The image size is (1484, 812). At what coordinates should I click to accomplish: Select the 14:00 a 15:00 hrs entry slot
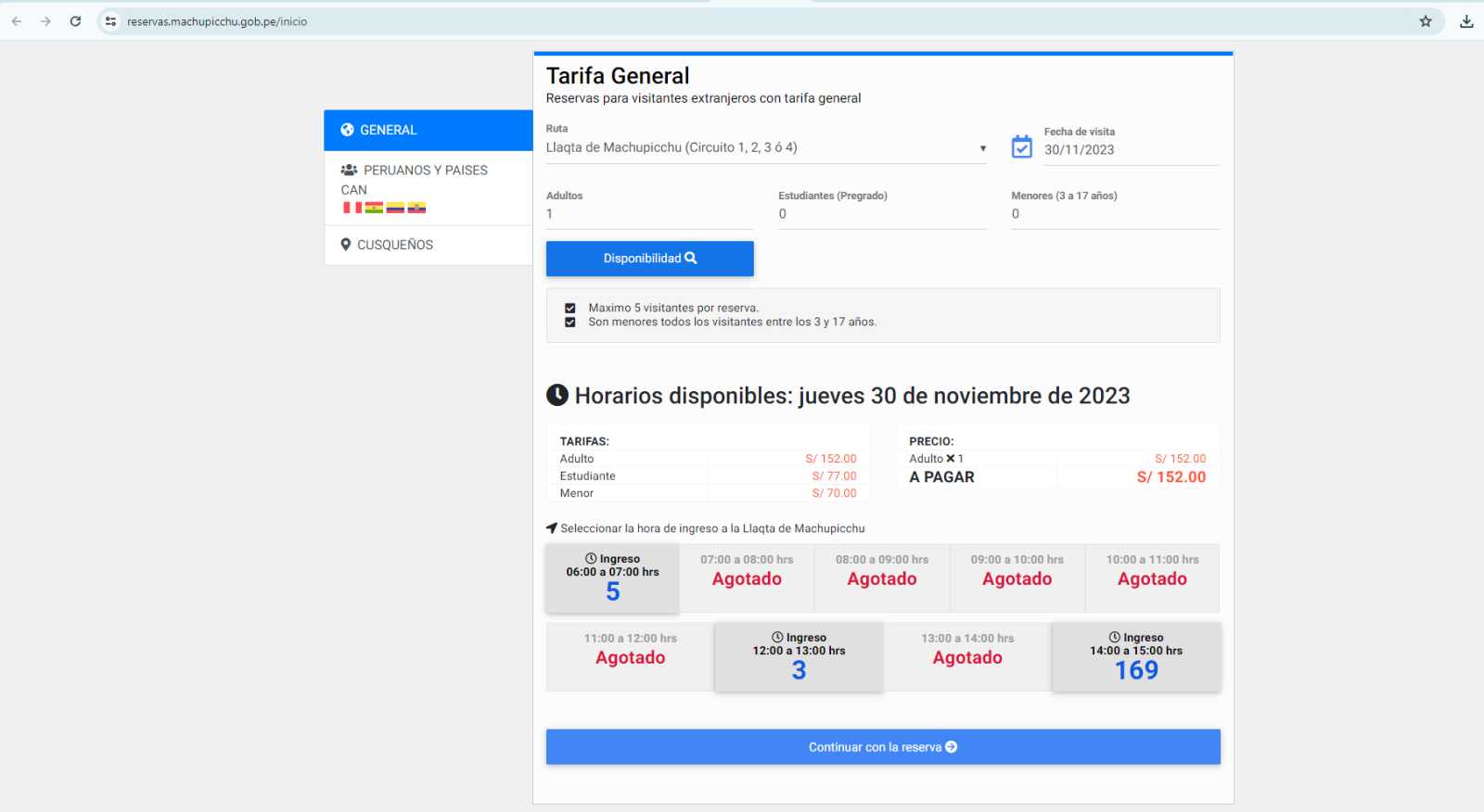pos(1136,657)
